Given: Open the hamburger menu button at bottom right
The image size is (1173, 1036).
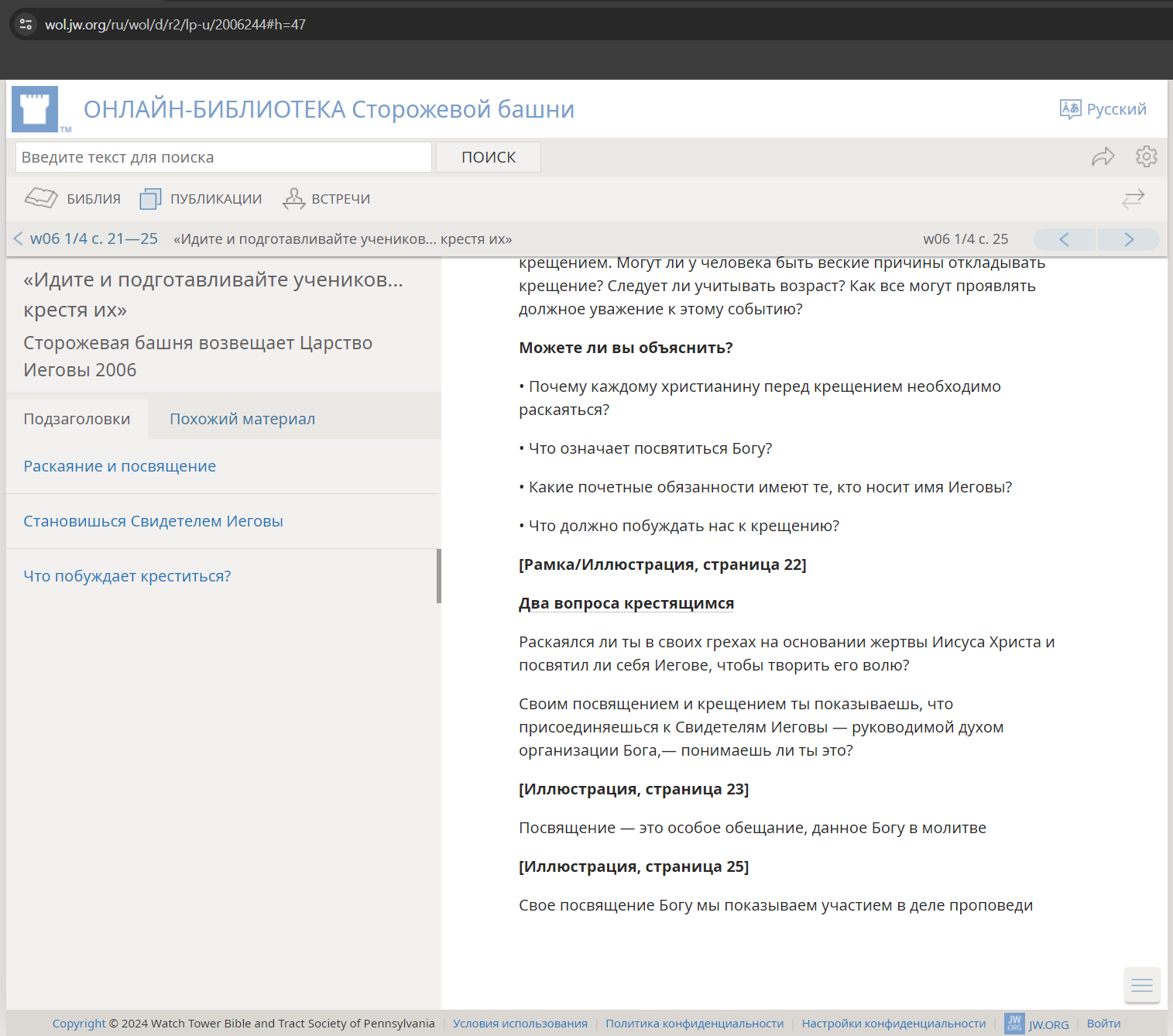Looking at the screenshot, I should point(1142,985).
